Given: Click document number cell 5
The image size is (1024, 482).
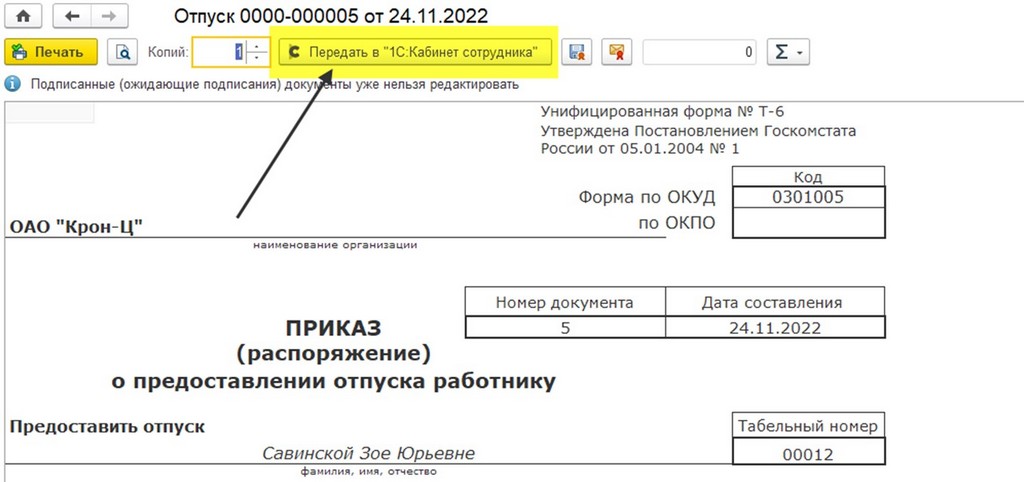Looking at the screenshot, I should pyautogui.click(x=566, y=327).
